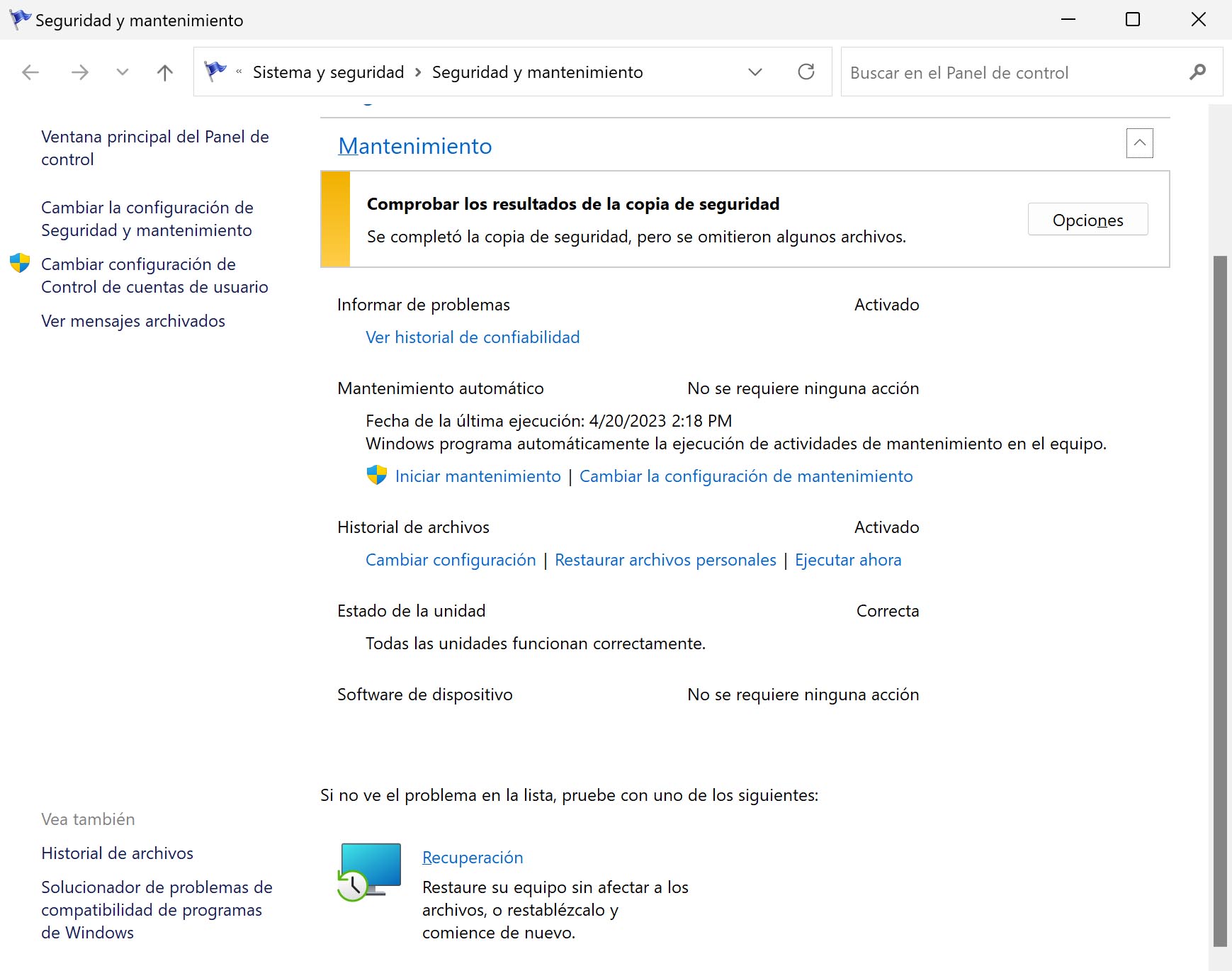Select the 'Correcta' status value

coord(888,611)
